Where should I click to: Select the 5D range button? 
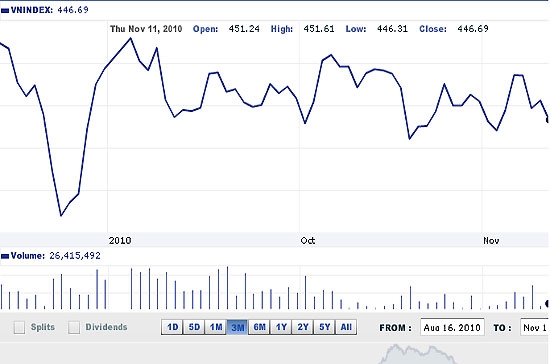click(x=194, y=327)
